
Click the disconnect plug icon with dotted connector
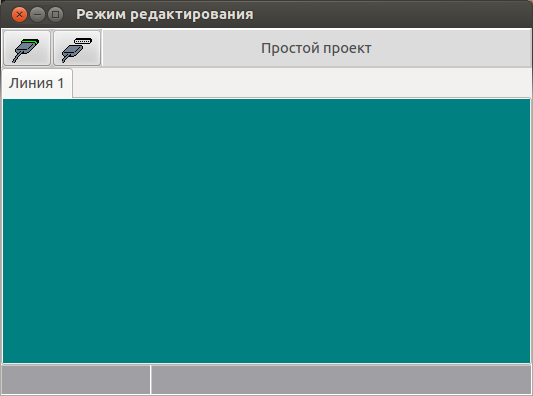[76, 50]
